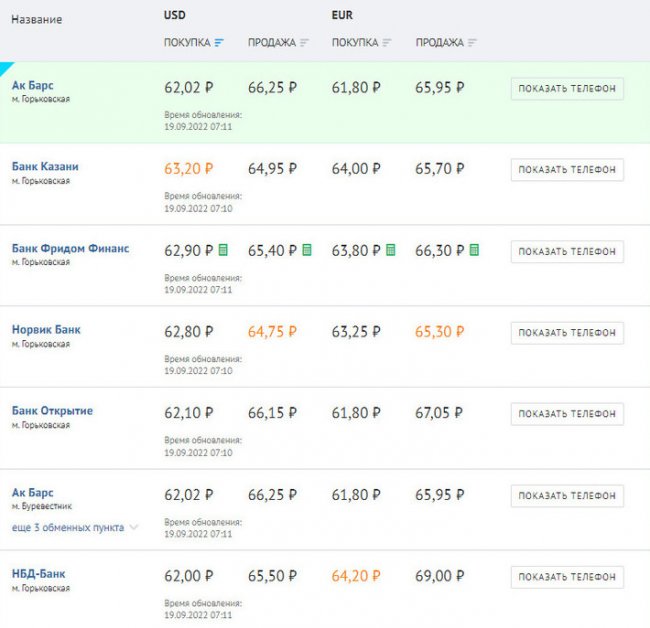Image resolution: width=650 pixels, height=628 pixels.
Task: Open Норвик Банк page
Action: coord(46,330)
